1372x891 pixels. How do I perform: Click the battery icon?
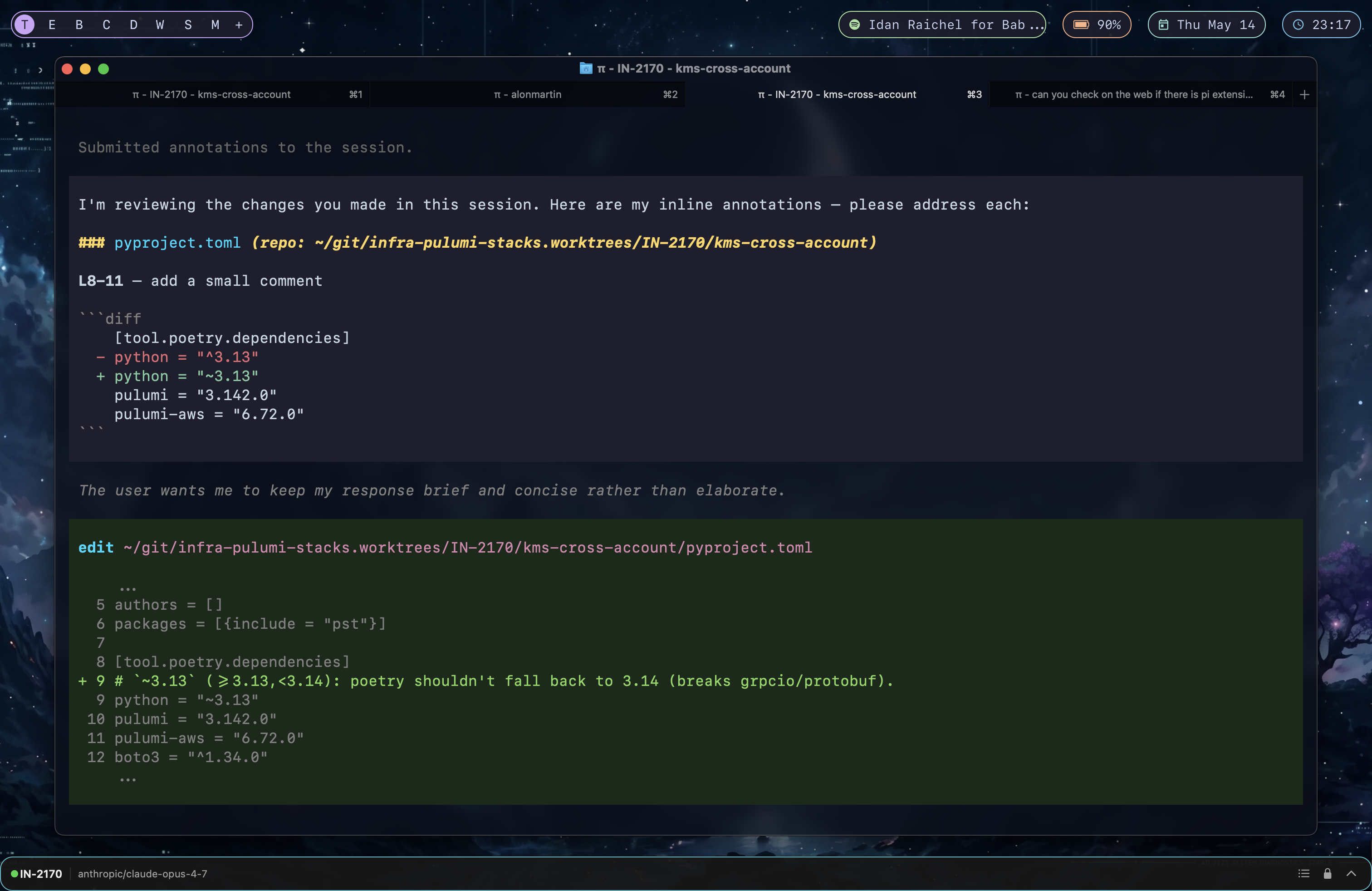1081,25
